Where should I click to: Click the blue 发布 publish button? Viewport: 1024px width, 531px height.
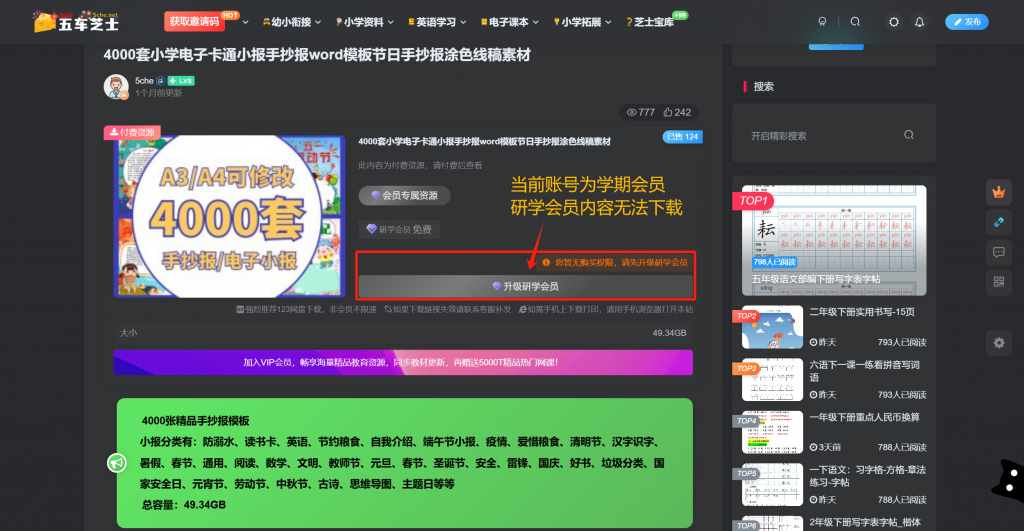tap(967, 22)
